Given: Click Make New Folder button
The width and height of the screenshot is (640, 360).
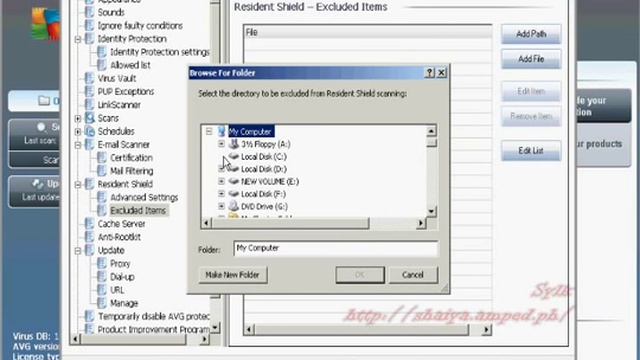Looking at the screenshot, I should click(x=233, y=275).
